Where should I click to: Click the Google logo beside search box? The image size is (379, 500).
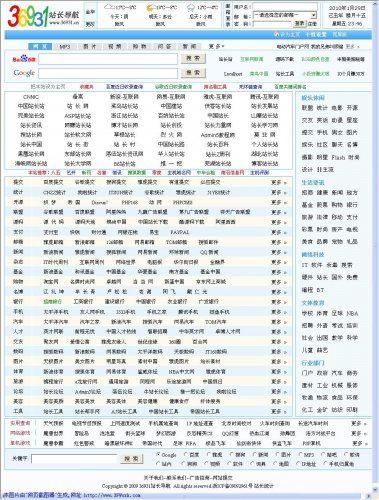coord(24,73)
